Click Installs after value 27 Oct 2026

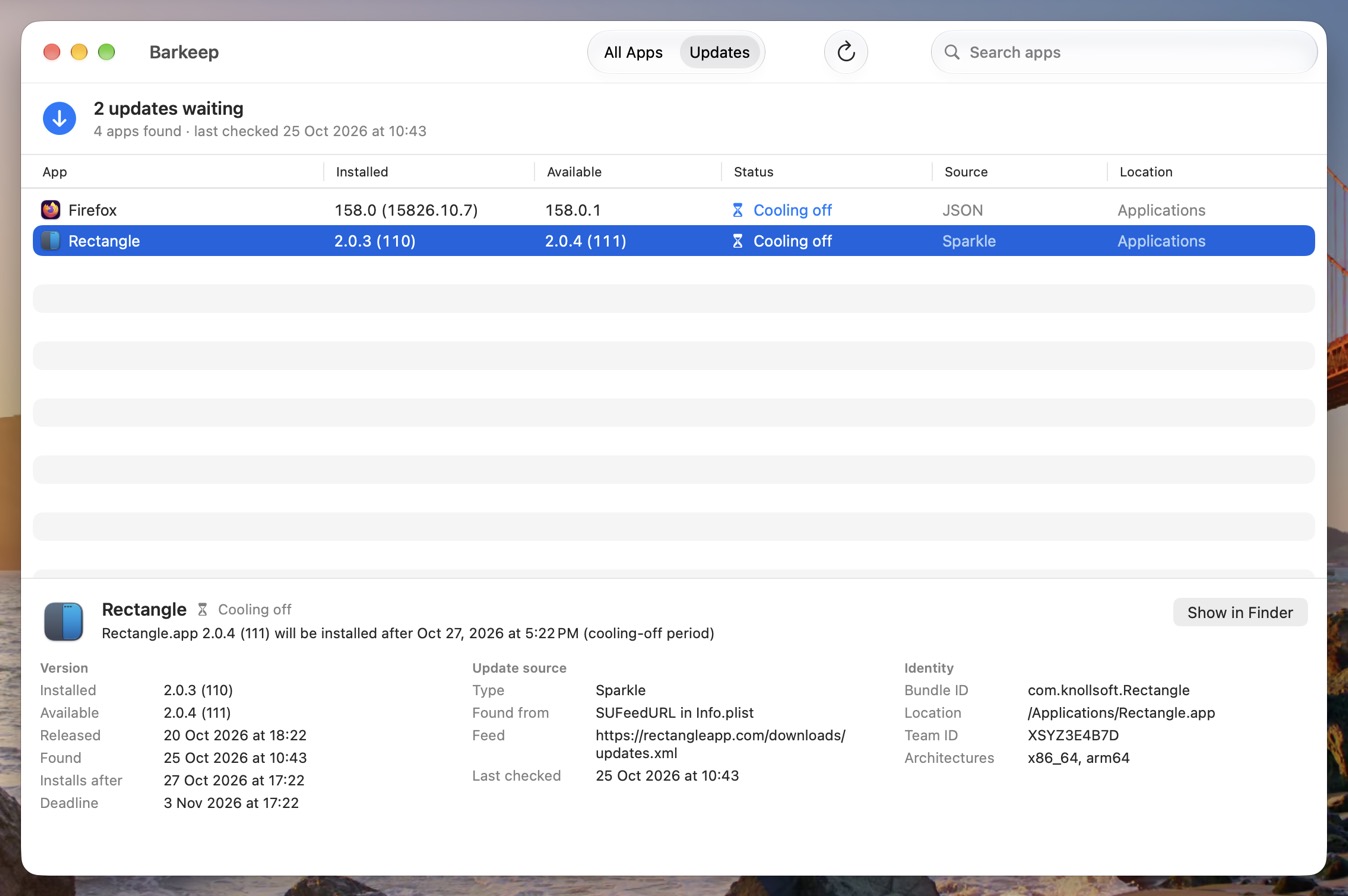(234, 780)
